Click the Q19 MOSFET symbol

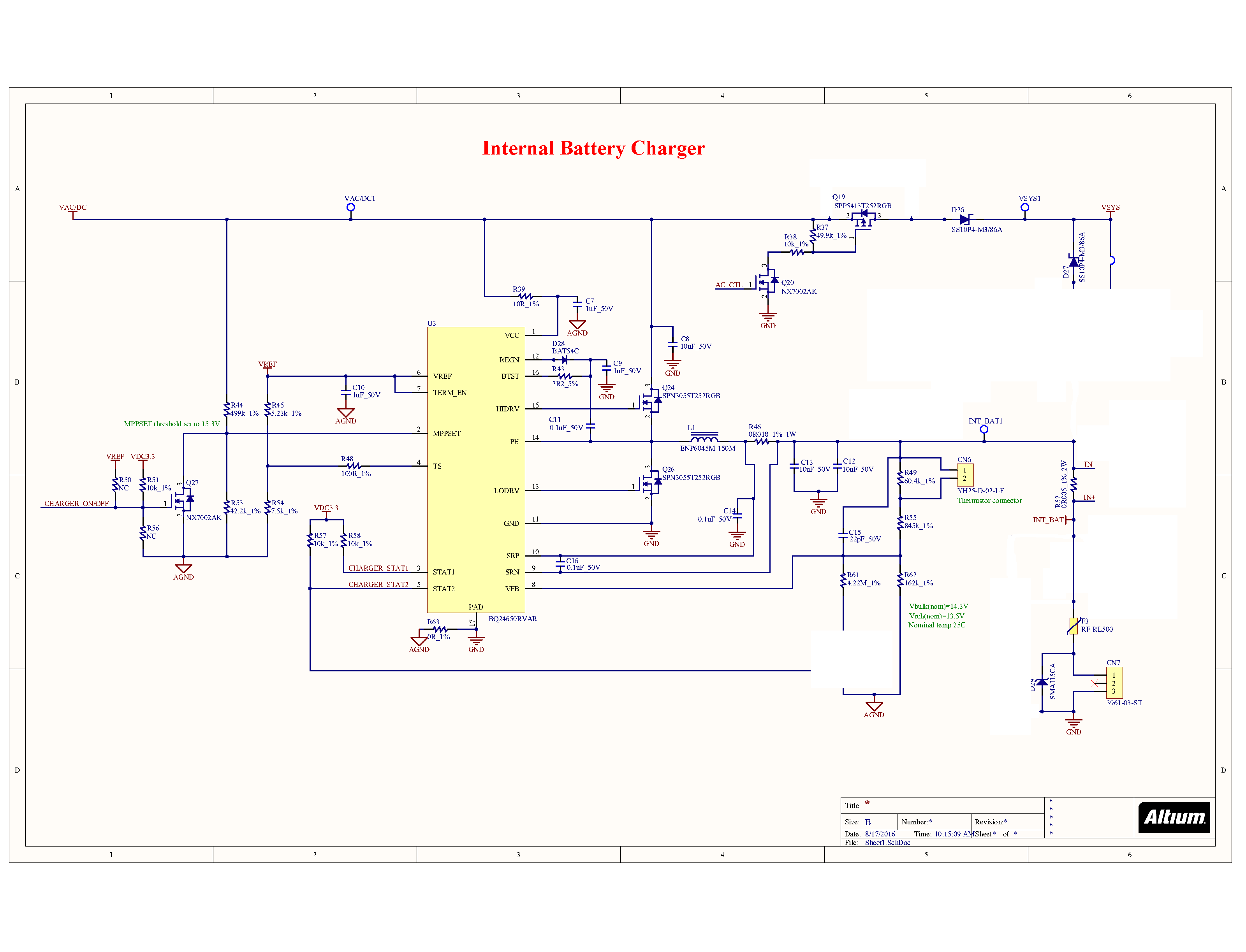[x=863, y=219]
